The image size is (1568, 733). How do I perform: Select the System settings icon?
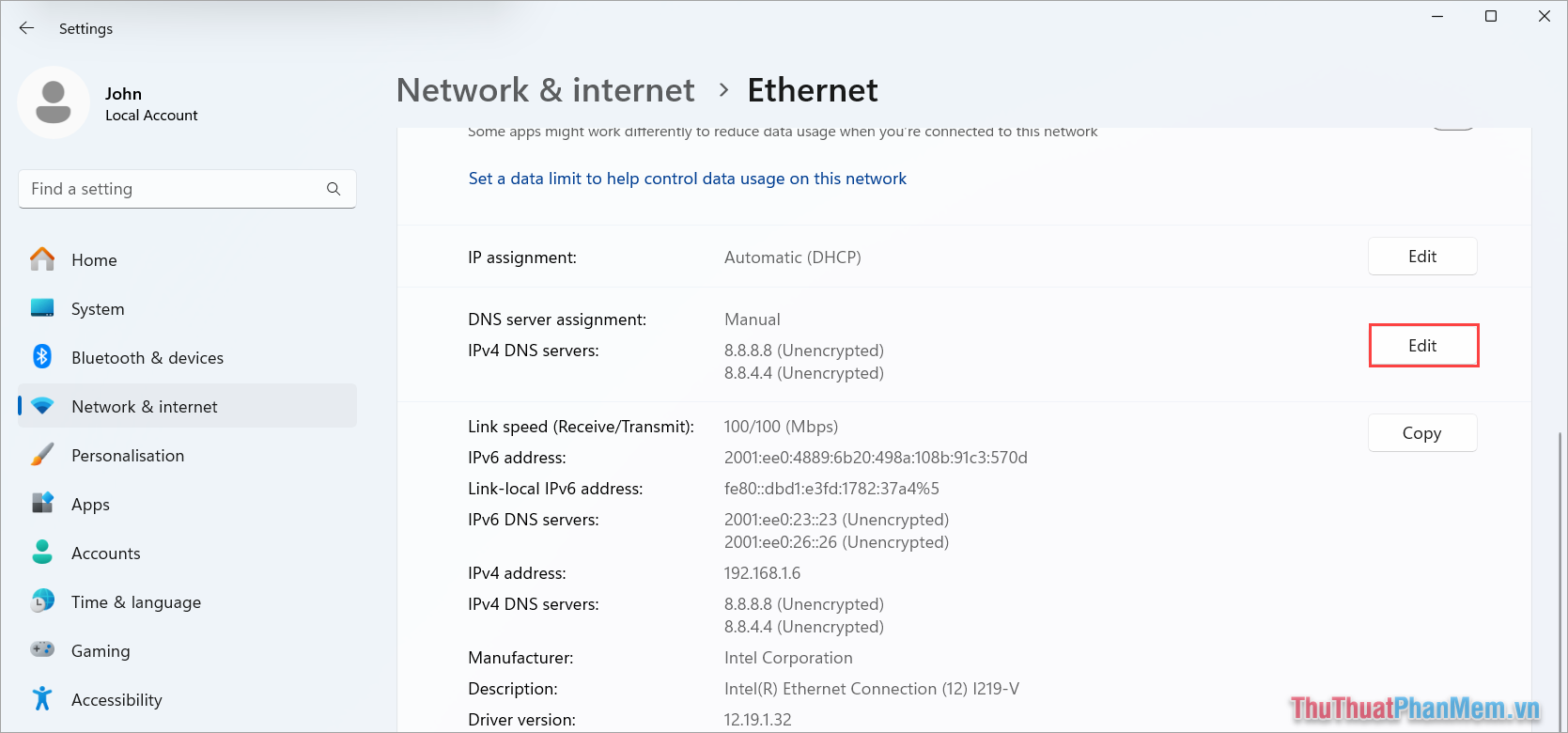point(42,307)
